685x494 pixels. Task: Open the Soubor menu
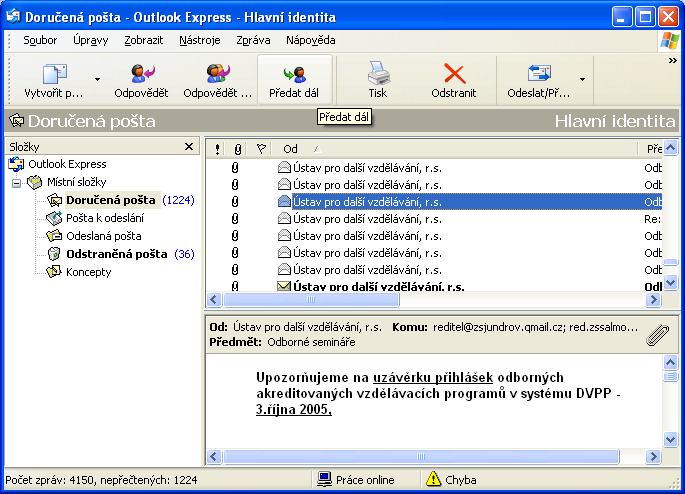click(x=40, y=41)
